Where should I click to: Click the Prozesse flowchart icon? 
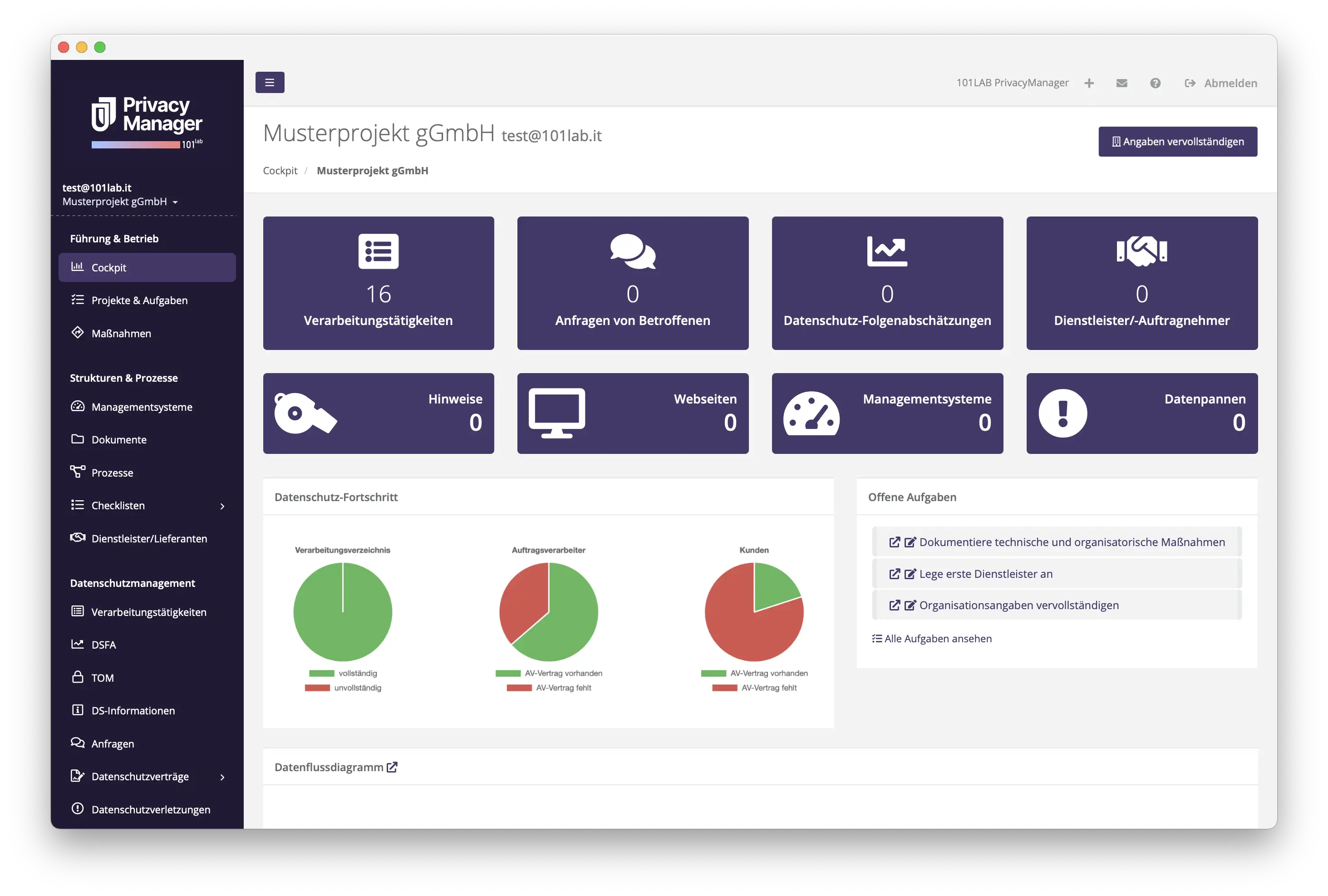[x=78, y=472]
